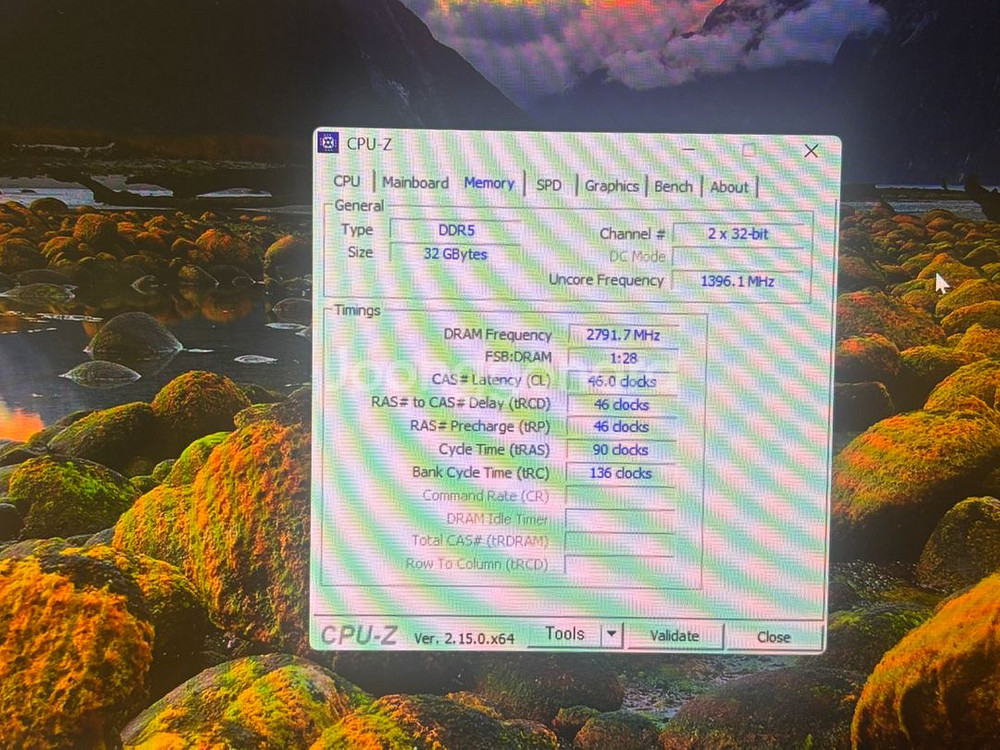Image resolution: width=1000 pixels, height=750 pixels.
Task: Click the empty Row To Column field
Action: pyautogui.click(x=619, y=565)
